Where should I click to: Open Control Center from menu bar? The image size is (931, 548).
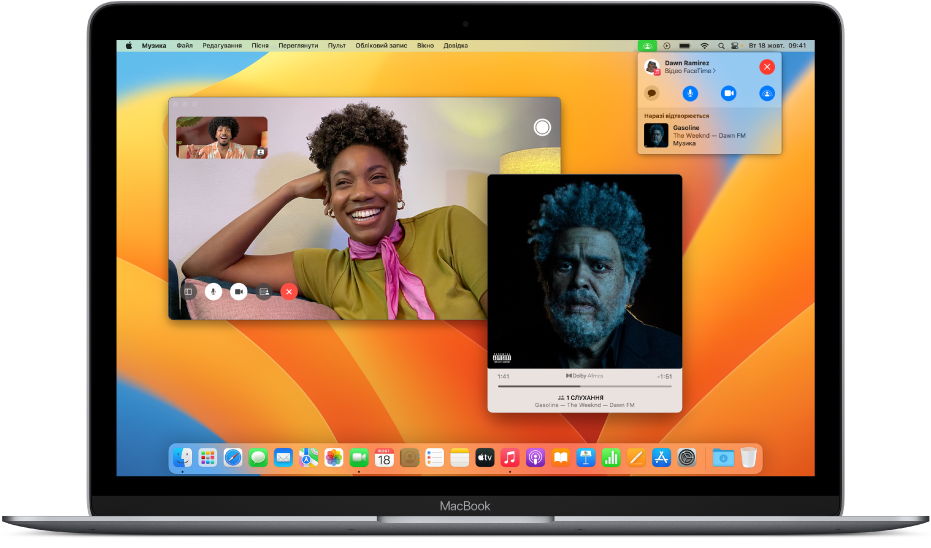click(x=734, y=46)
